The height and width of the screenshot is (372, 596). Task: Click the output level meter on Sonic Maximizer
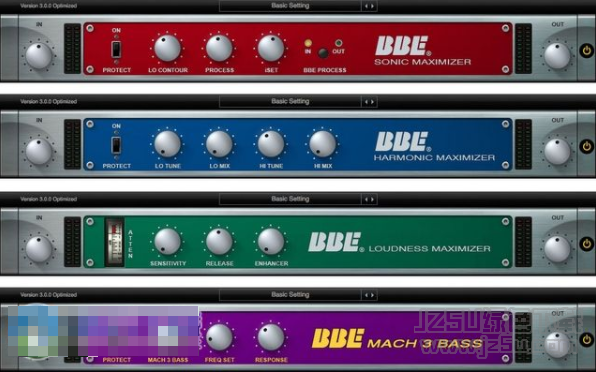coord(523,48)
